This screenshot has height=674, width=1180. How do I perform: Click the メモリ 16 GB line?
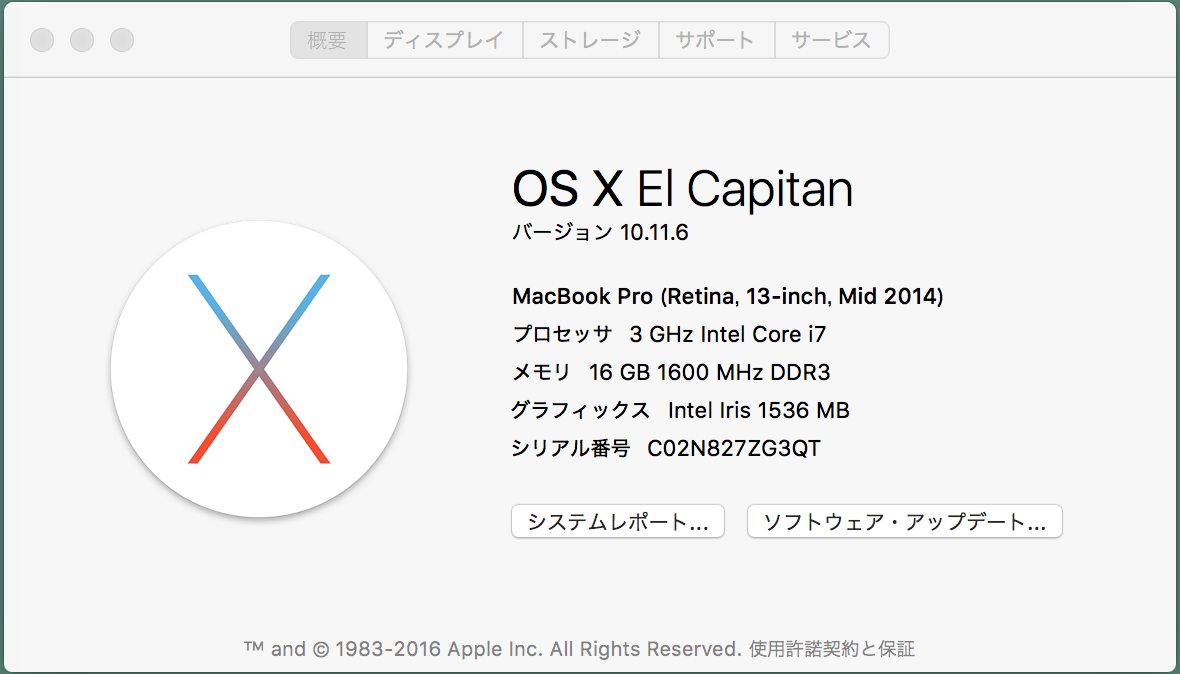click(x=671, y=372)
